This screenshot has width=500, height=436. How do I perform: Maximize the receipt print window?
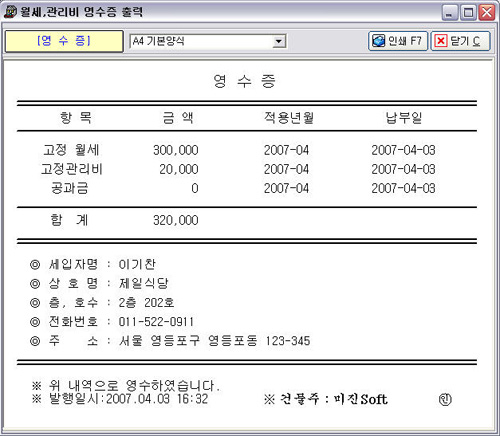(468, 13)
